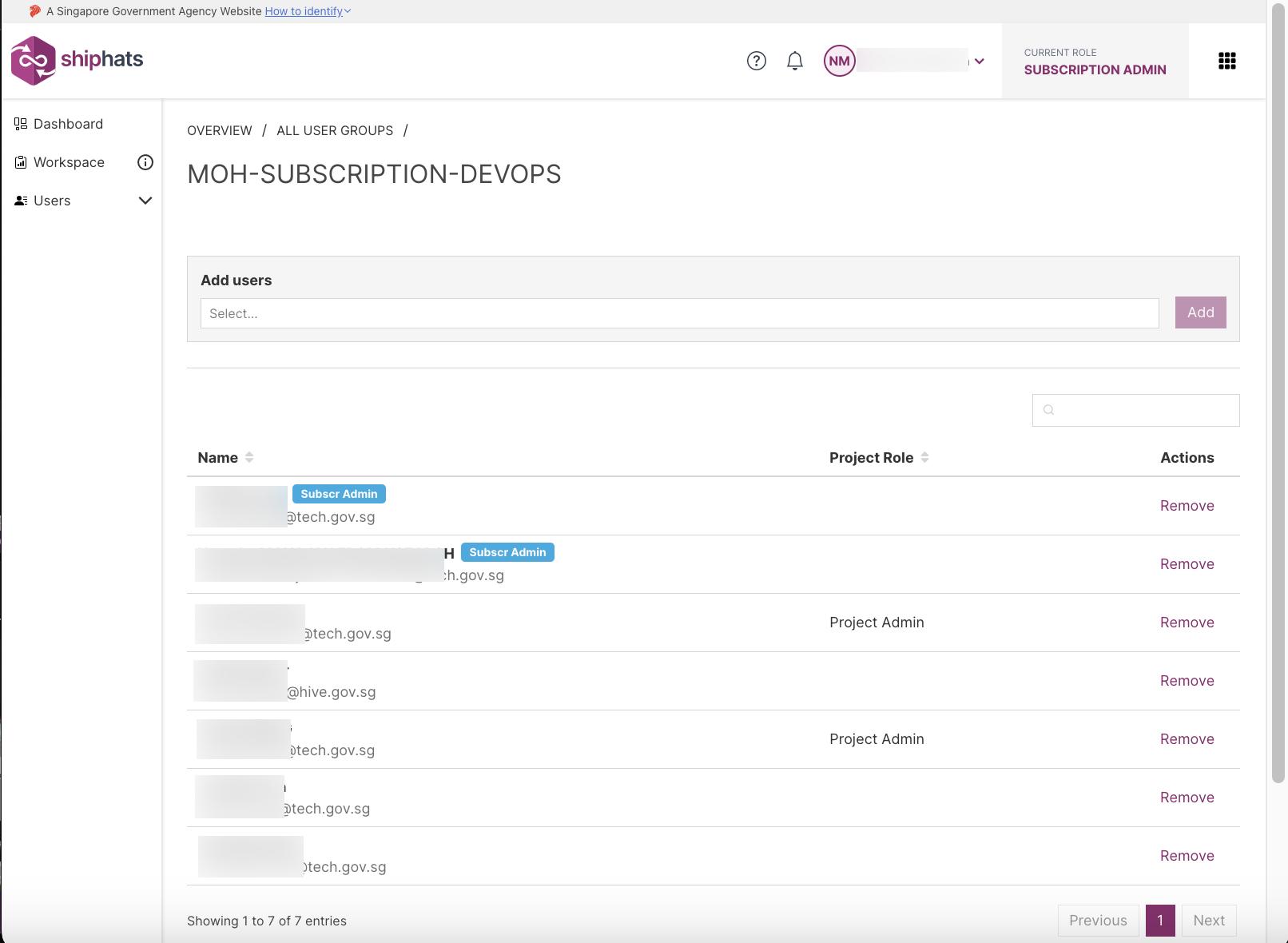Remove the hive.gov.sg user
Viewport: 1288px width, 943px height.
pyautogui.click(x=1187, y=681)
